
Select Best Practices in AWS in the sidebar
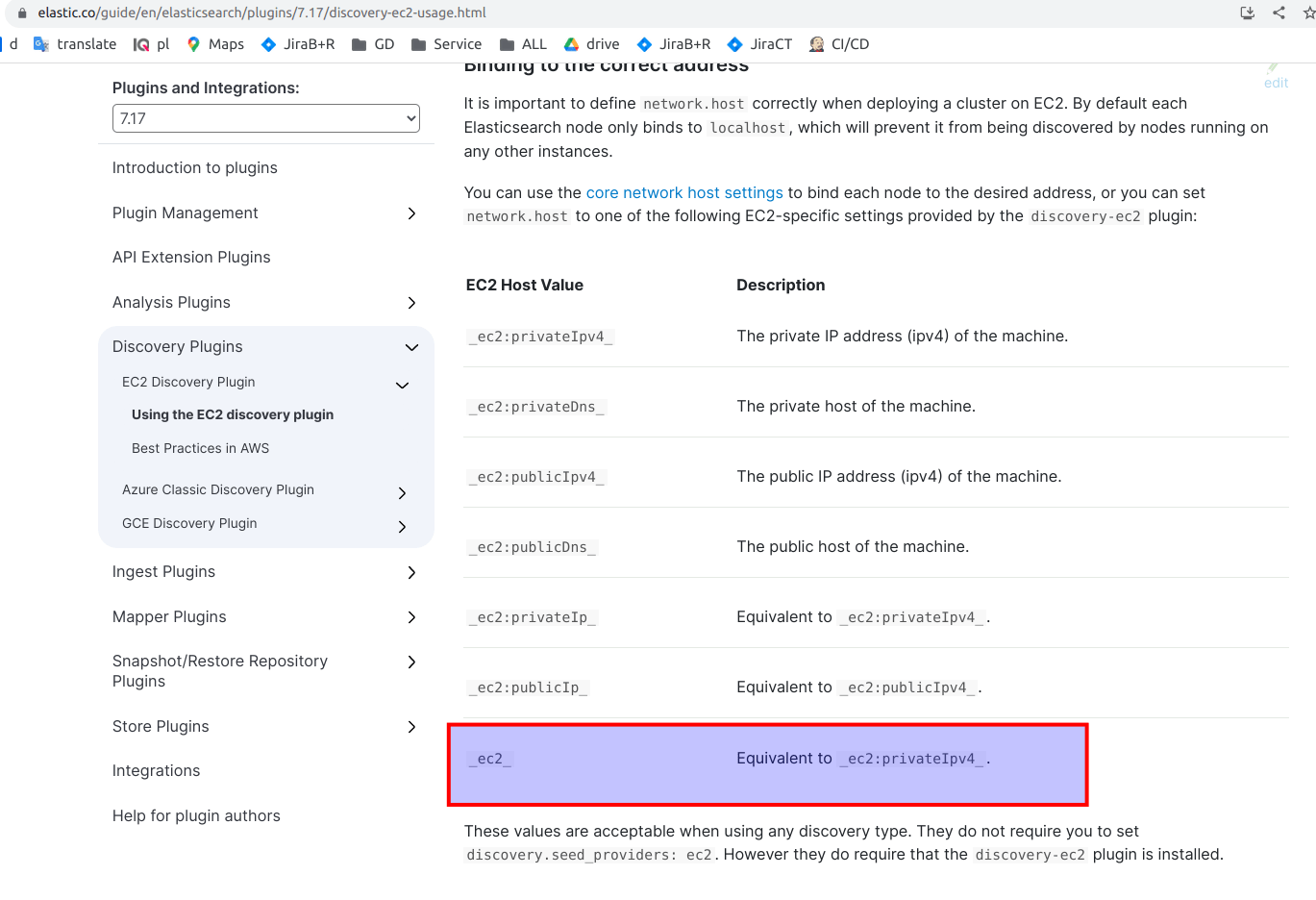(200, 448)
